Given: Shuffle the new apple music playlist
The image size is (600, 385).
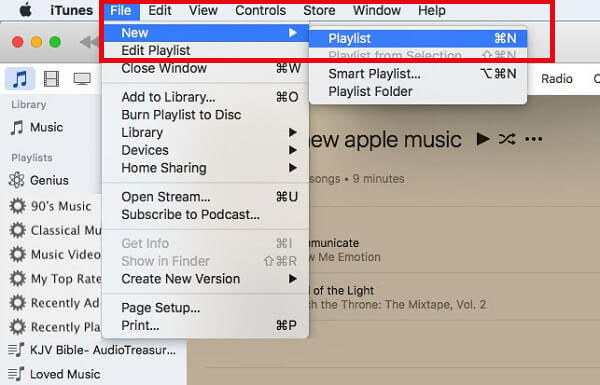Looking at the screenshot, I should click(507, 139).
